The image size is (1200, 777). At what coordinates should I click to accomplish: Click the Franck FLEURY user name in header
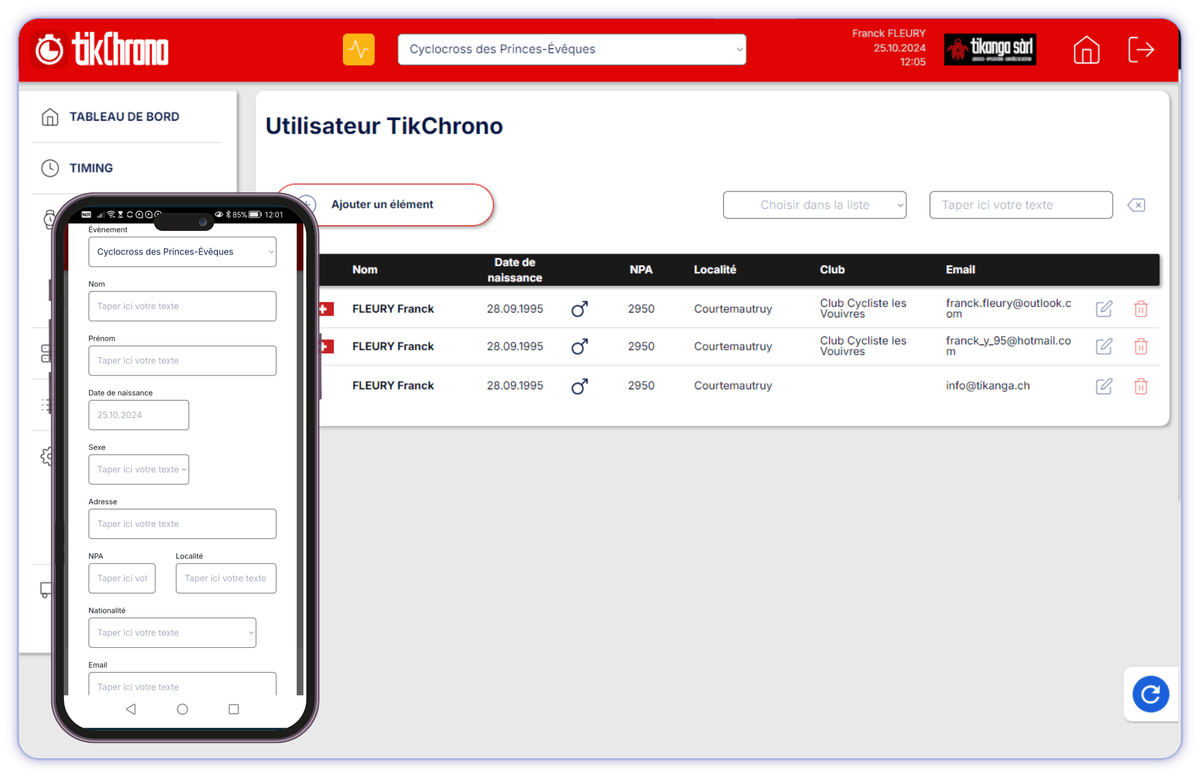click(889, 33)
